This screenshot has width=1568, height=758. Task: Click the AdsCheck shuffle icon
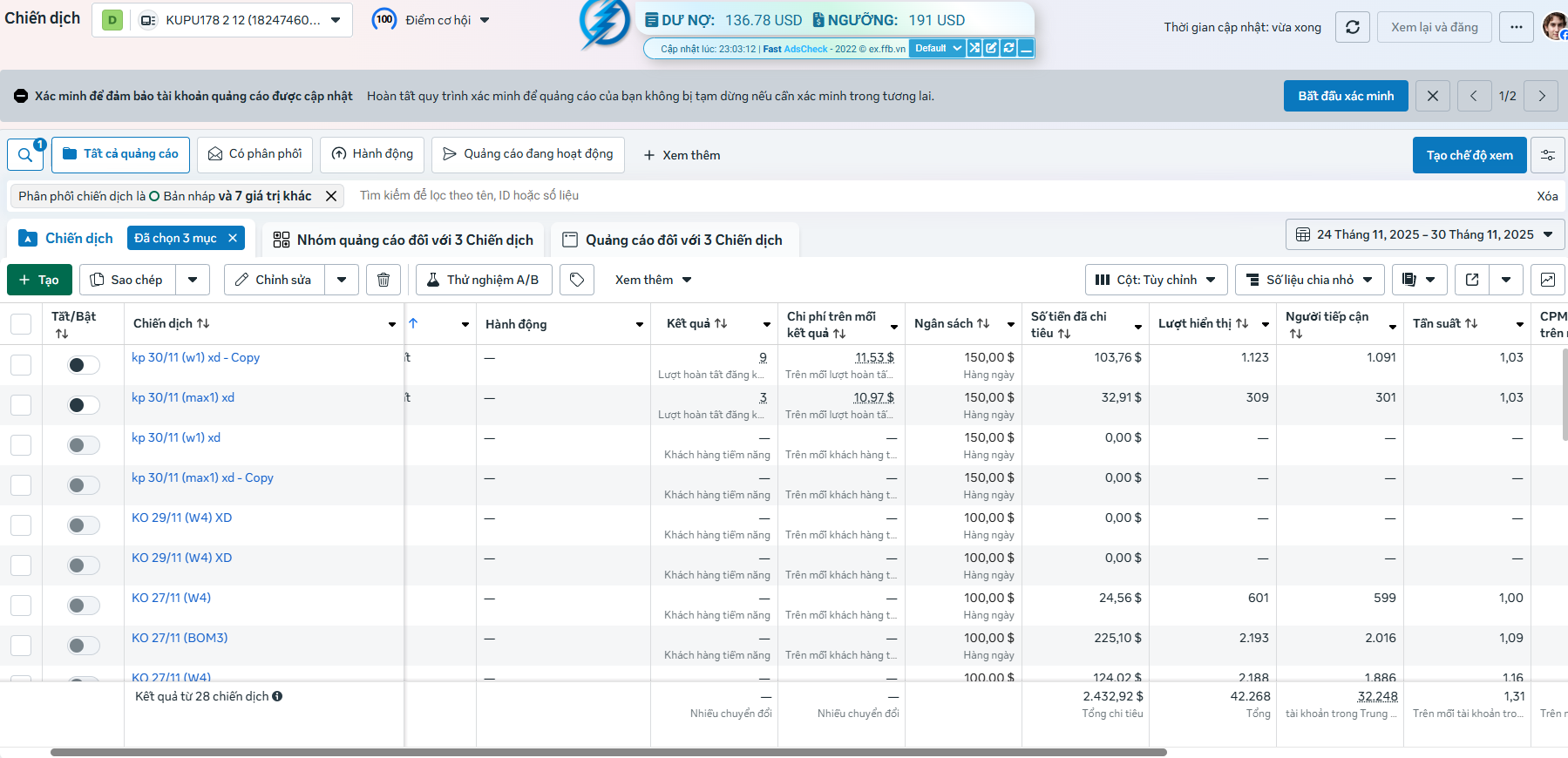point(974,48)
